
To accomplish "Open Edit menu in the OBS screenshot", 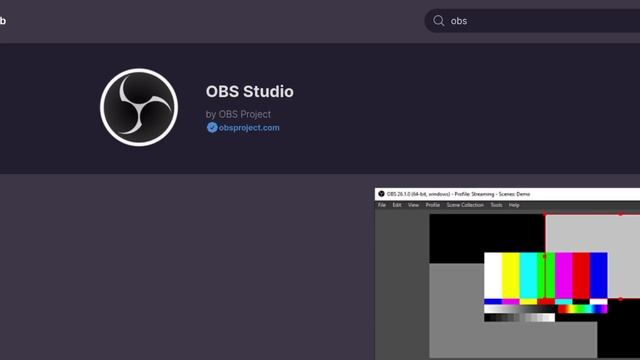I will (397, 205).
